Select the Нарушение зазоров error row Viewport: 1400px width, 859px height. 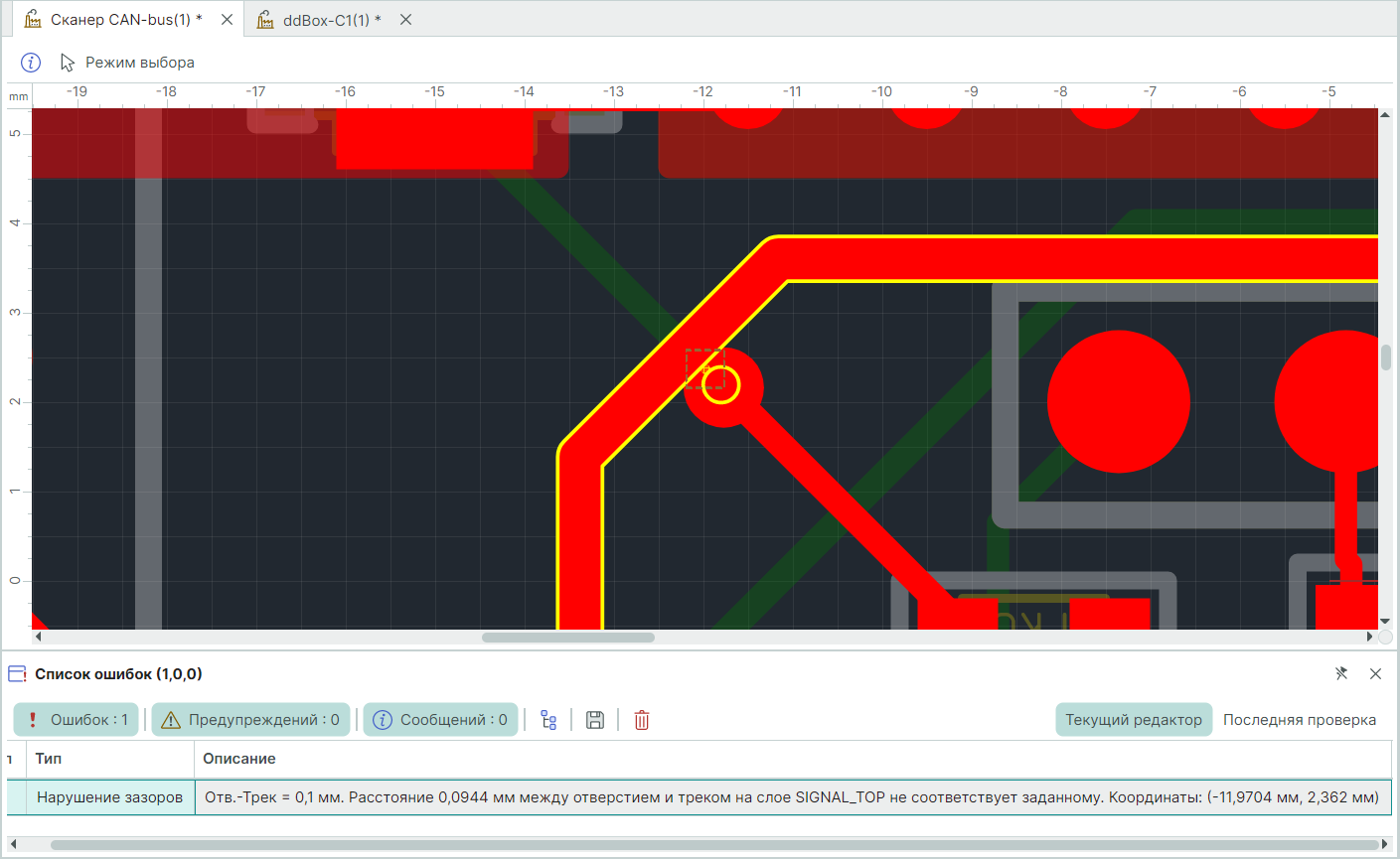click(109, 797)
